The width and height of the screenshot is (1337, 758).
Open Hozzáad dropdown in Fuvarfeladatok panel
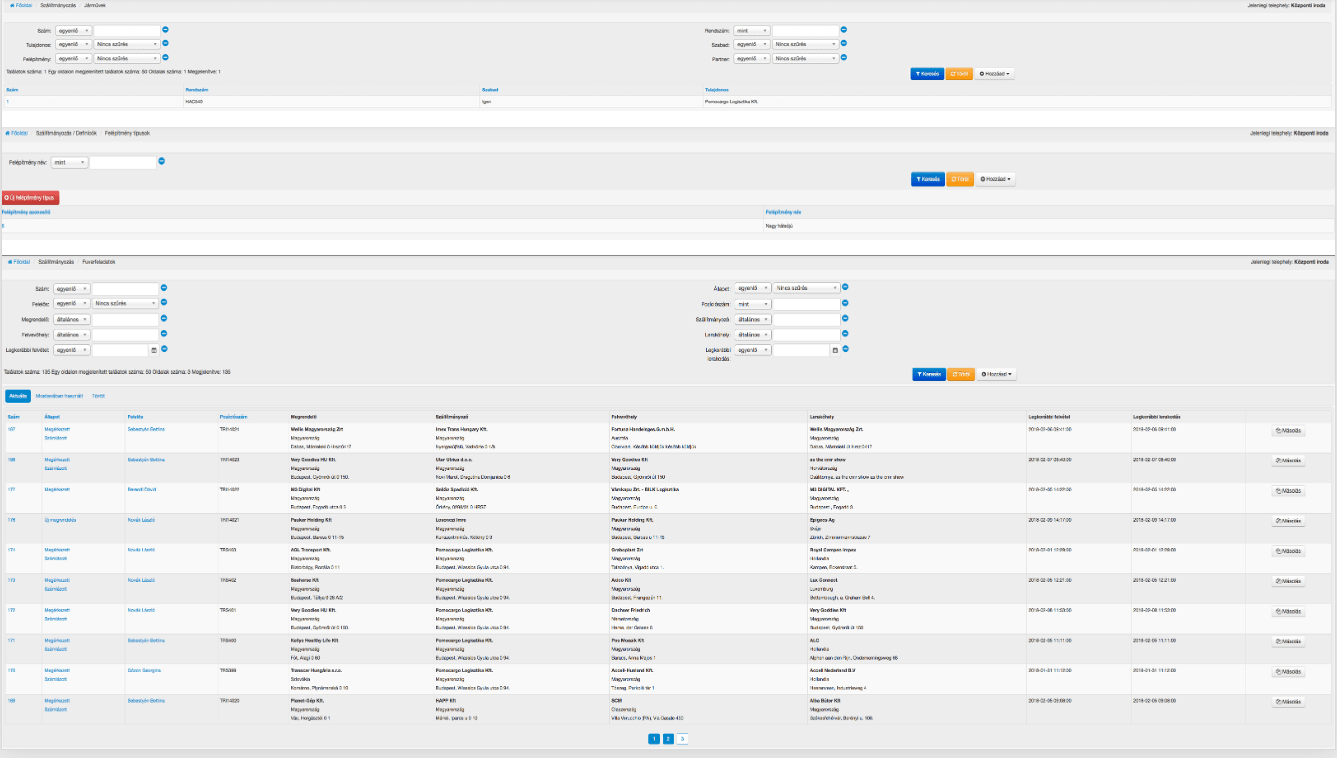pos(995,374)
